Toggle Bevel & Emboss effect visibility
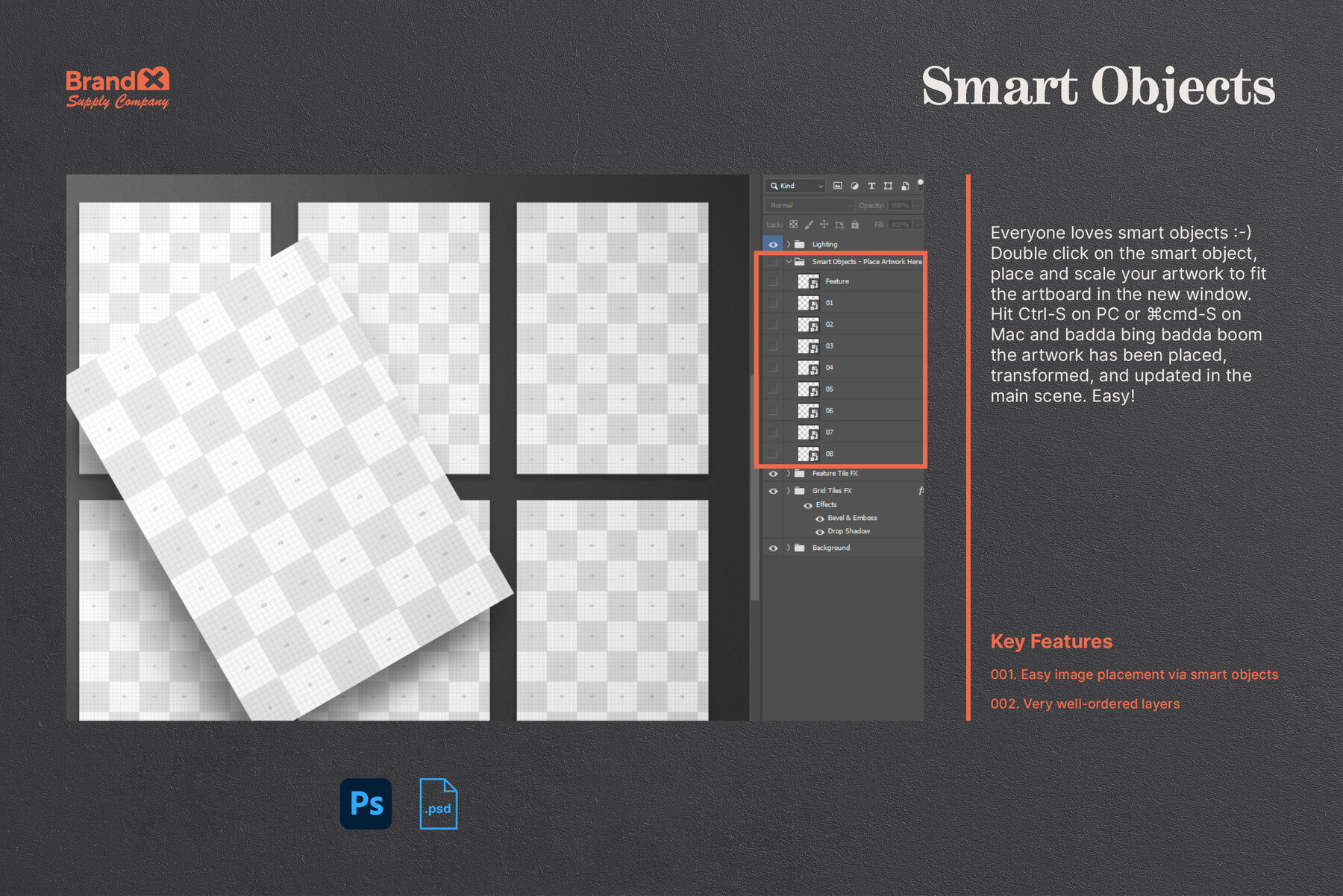Image resolution: width=1343 pixels, height=896 pixels. click(820, 519)
